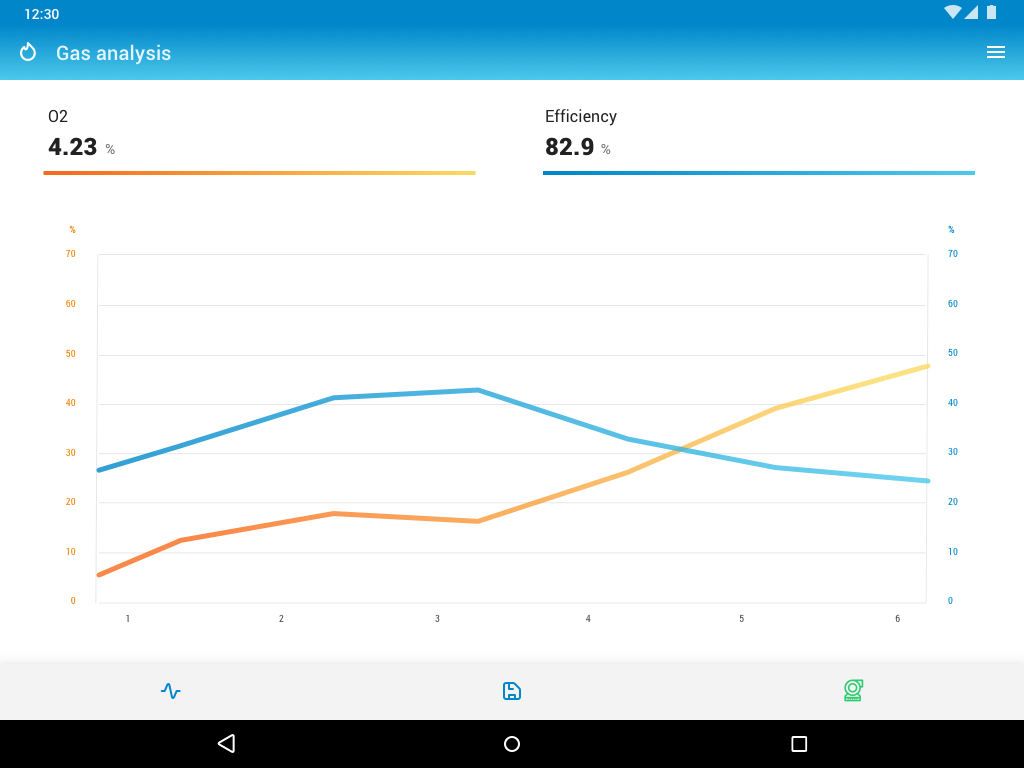Tap blue axis label 50
The image size is (1024, 768).
point(953,353)
